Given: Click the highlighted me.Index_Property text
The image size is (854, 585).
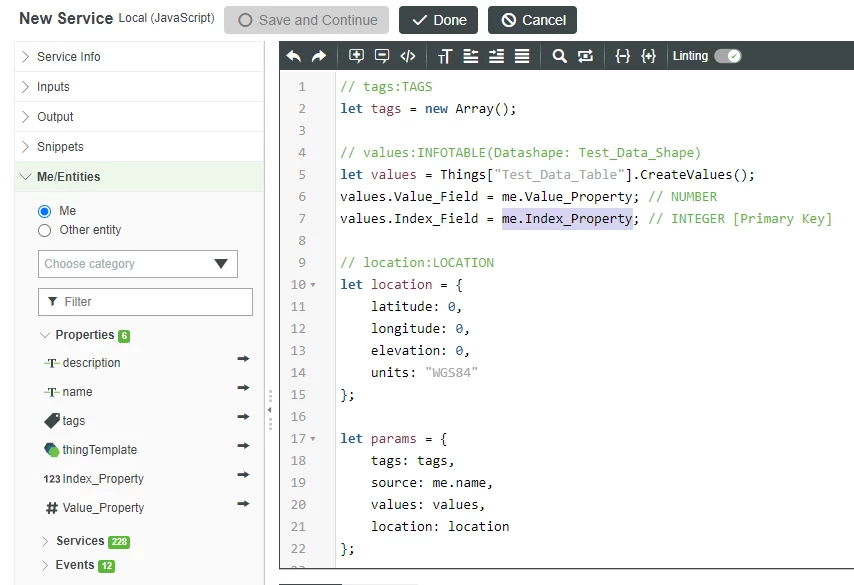Looking at the screenshot, I should (x=567, y=218).
